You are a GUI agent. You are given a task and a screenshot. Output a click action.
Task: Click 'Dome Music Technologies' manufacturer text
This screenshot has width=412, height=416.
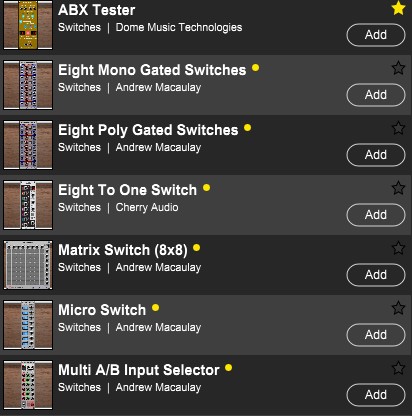[x=179, y=28]
